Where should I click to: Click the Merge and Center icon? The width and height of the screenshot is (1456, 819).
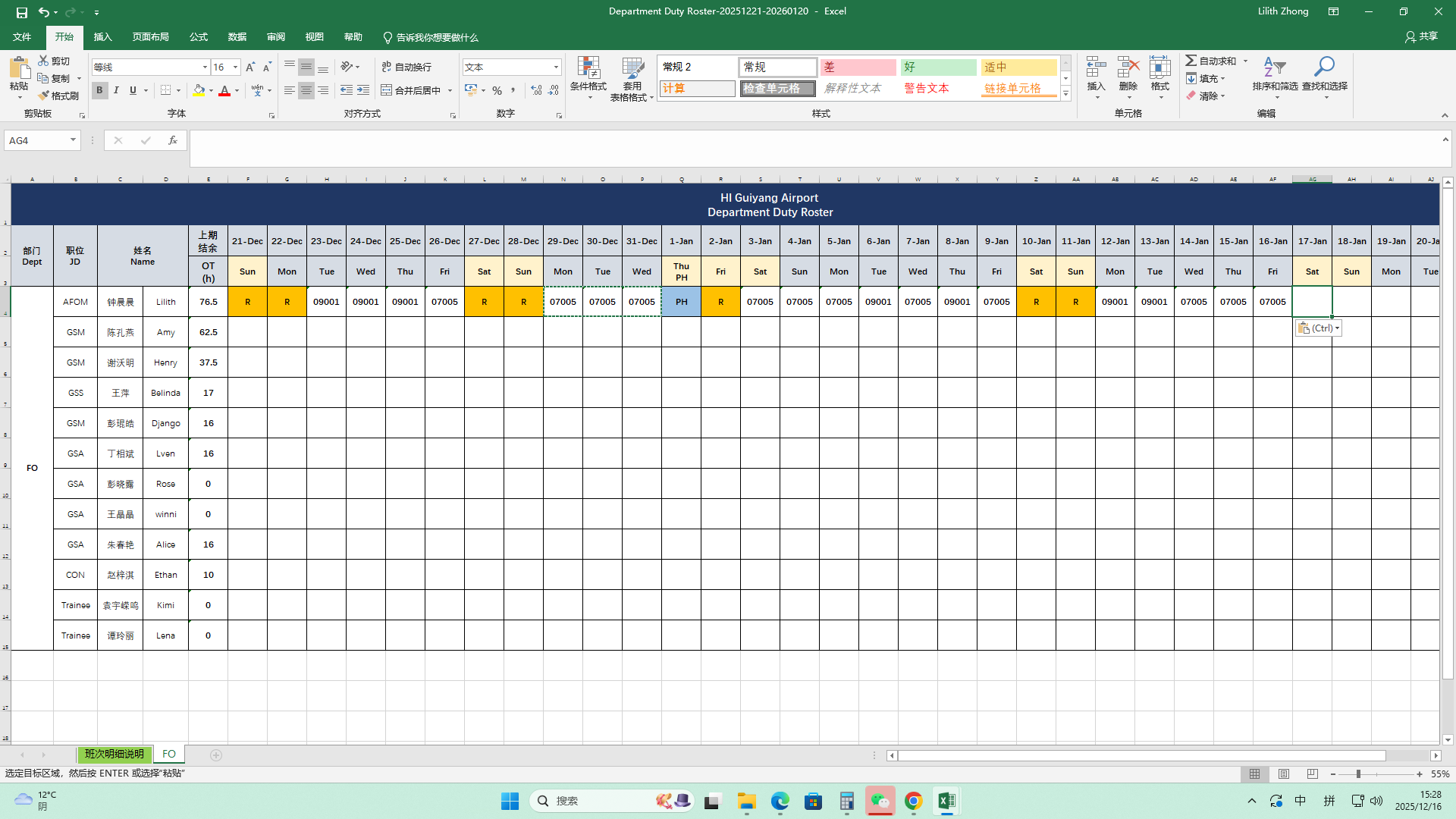point(387,90)
